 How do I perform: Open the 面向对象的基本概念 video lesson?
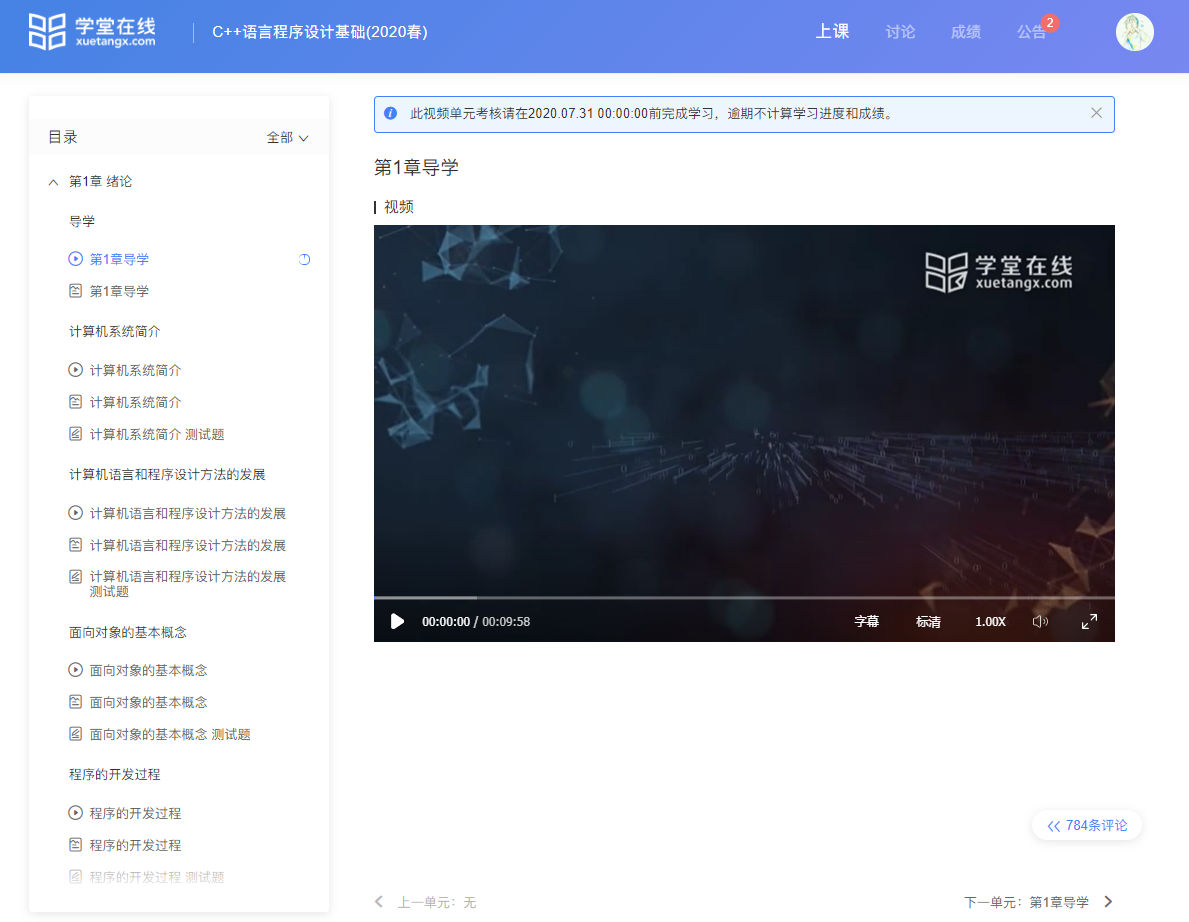click(x=148, y=670)
